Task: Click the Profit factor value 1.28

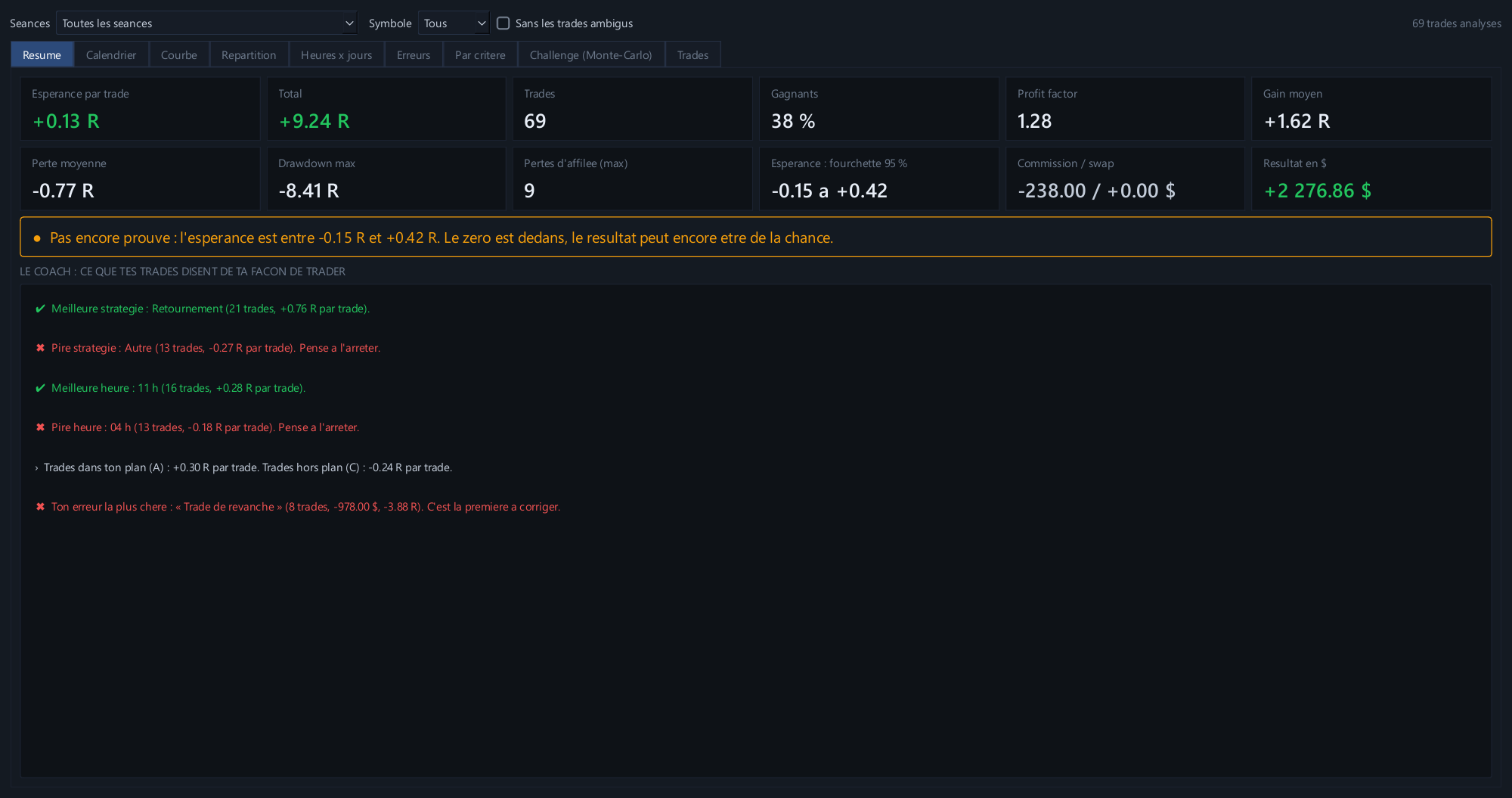Action: coord(1034,121)
